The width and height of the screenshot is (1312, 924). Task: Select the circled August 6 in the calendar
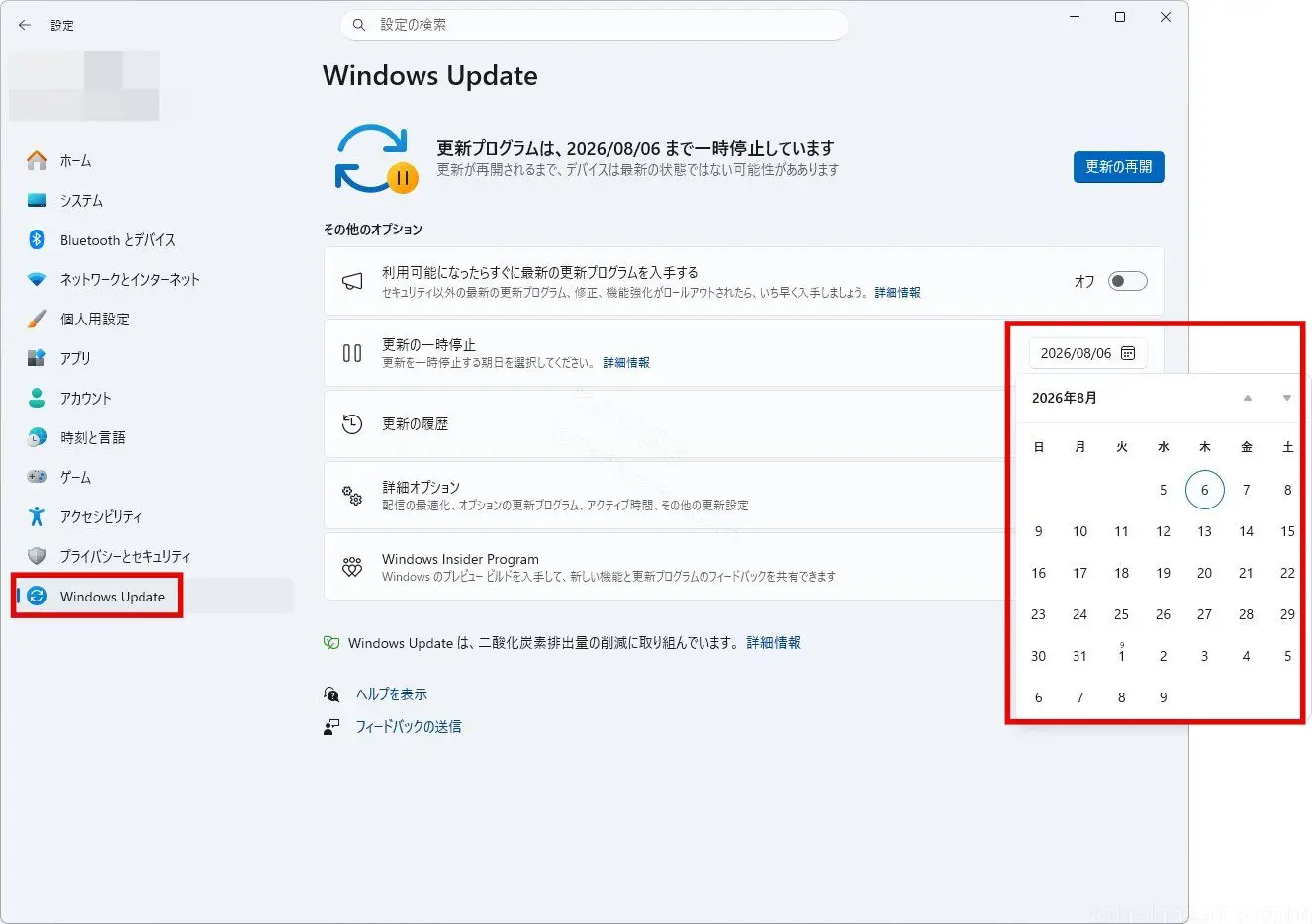coord(1204,490)
